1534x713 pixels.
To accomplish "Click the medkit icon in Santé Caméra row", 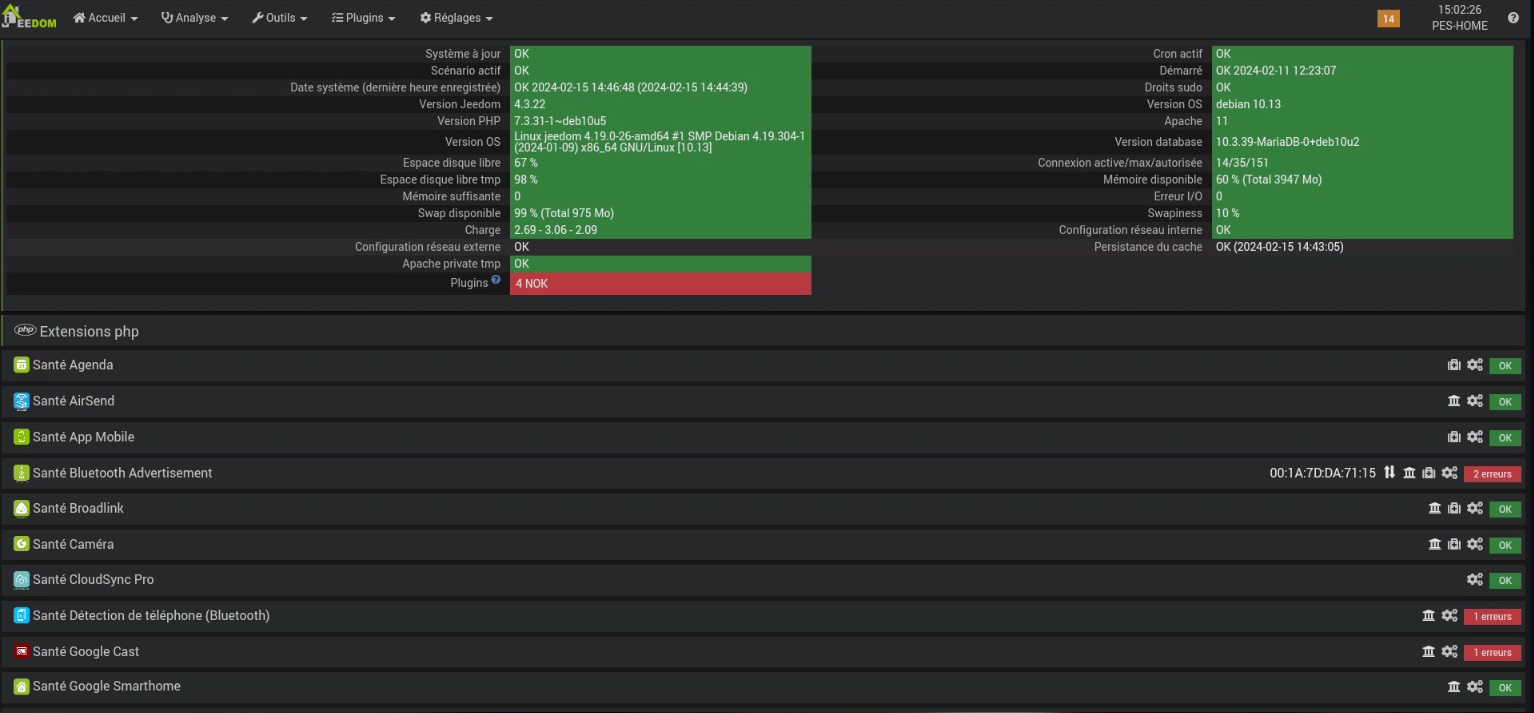I will click(x=1454, y=545).
